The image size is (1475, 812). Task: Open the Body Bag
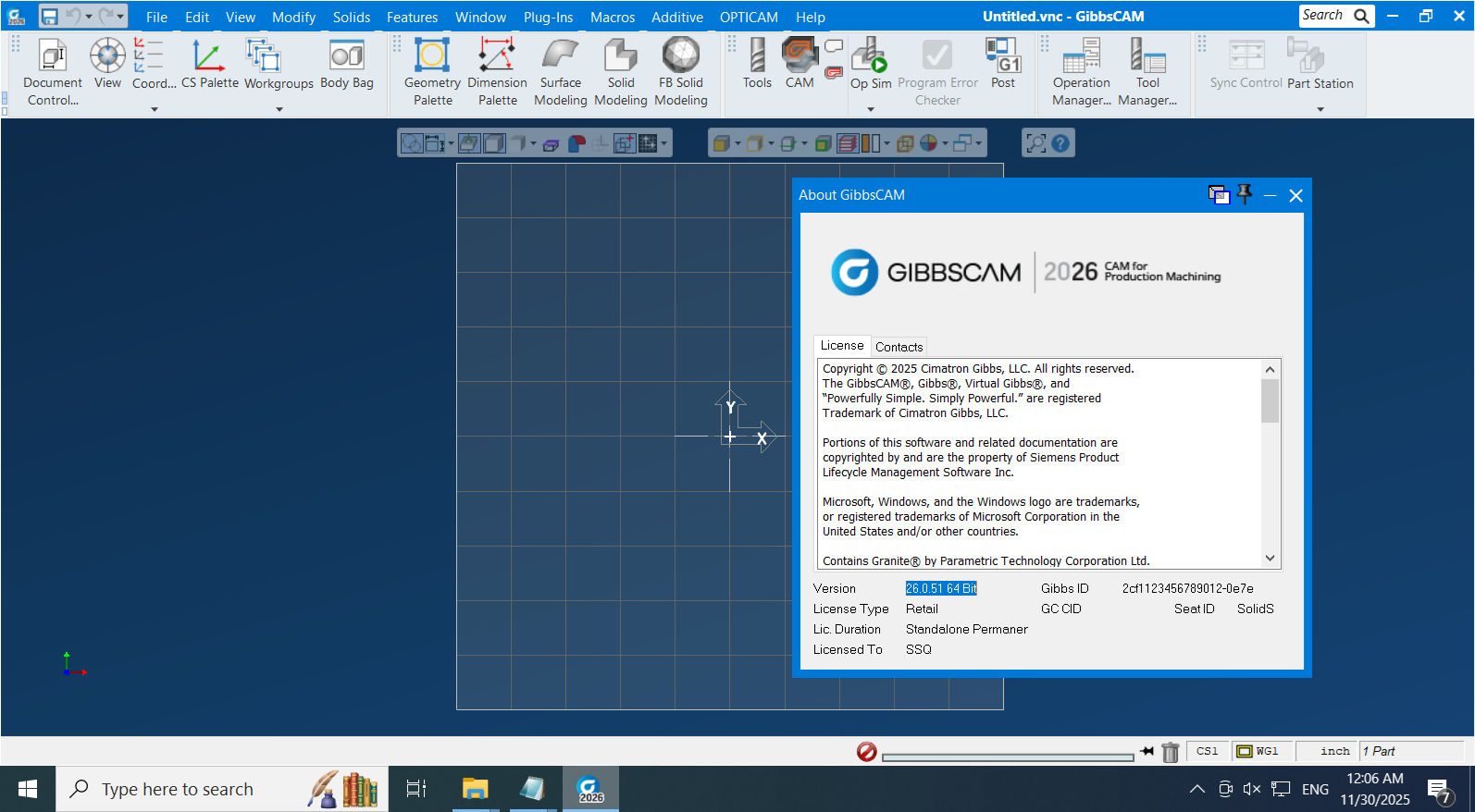[x=347, y=64]
